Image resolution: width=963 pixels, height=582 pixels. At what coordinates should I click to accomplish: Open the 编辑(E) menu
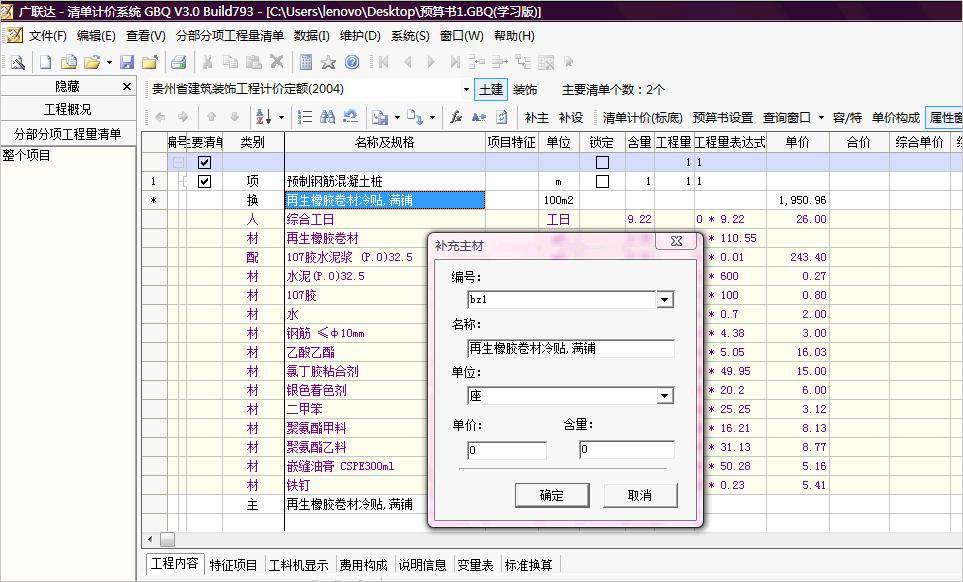(x=96, y=36)
